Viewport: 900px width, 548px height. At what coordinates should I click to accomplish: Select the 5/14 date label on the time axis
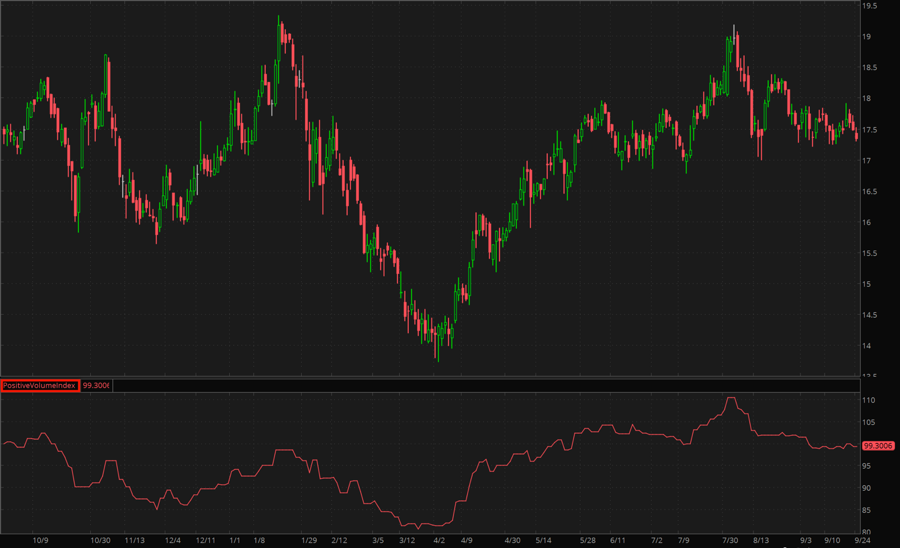tap(541, 540)
